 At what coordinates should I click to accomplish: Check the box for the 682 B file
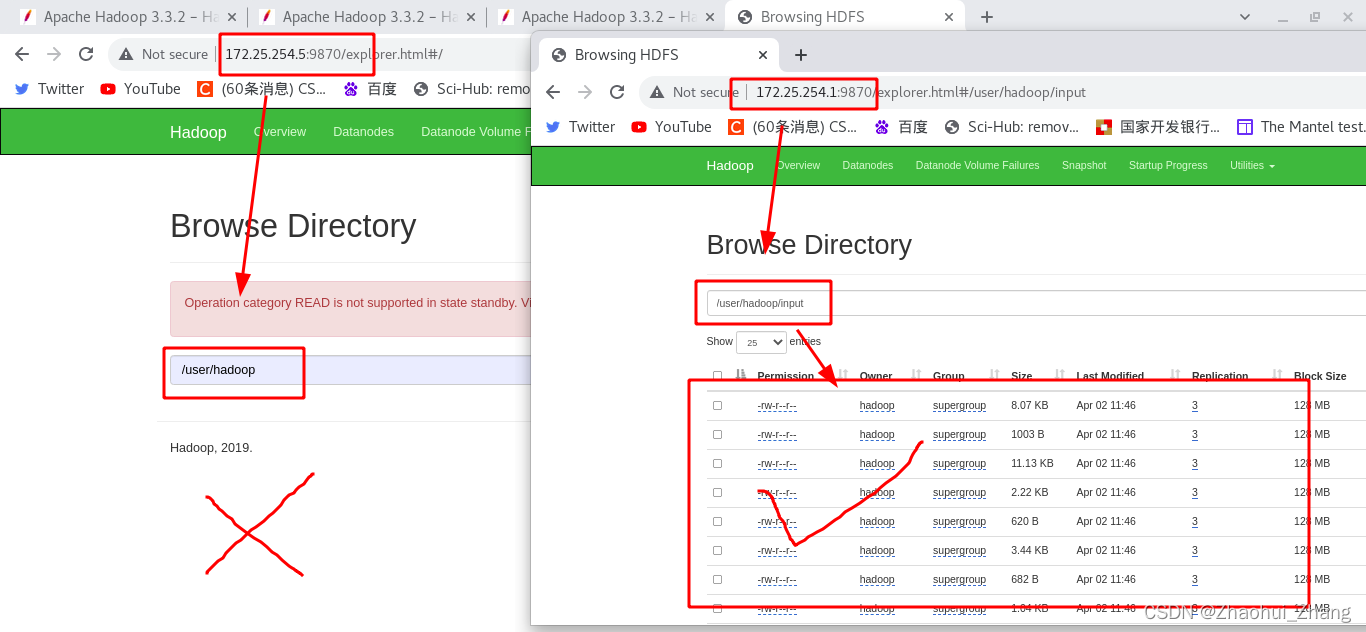(717, 579)
